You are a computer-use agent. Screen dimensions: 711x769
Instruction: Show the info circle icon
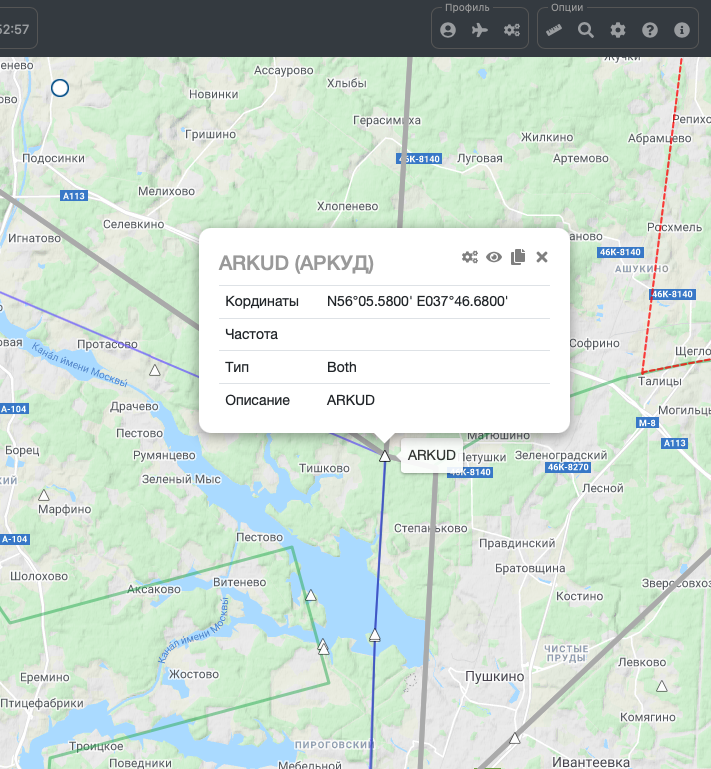pos(682,30)
